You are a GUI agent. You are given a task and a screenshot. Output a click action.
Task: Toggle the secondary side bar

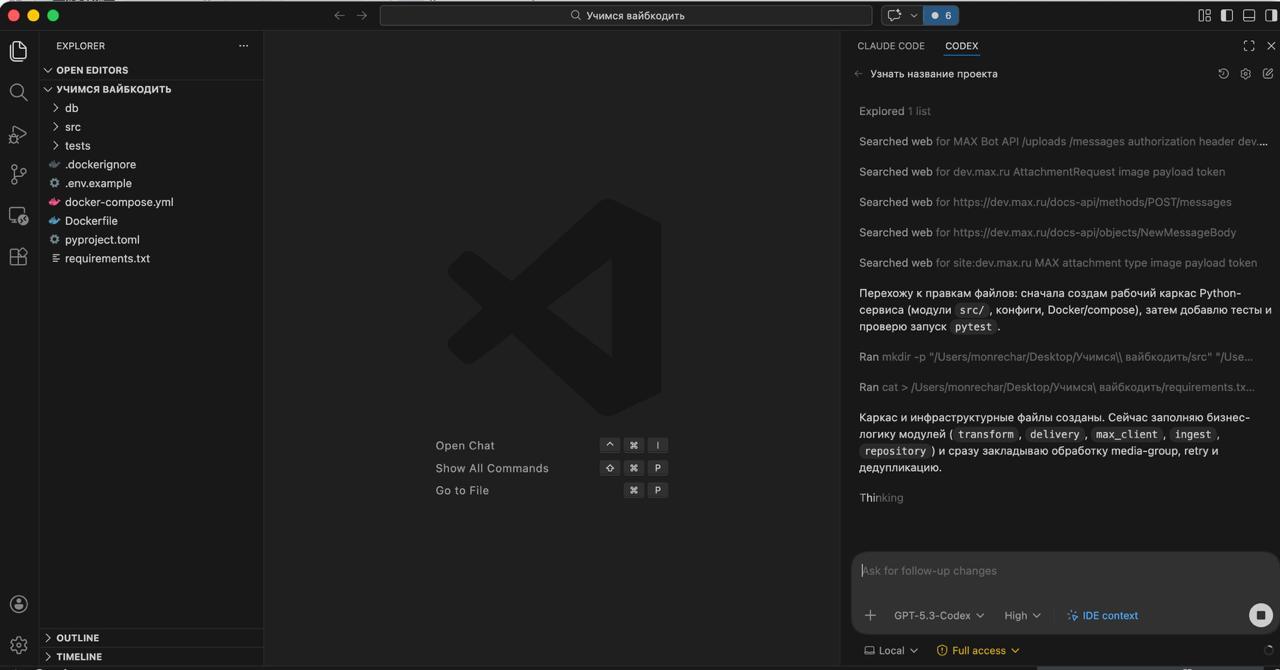click(1270, 15)
